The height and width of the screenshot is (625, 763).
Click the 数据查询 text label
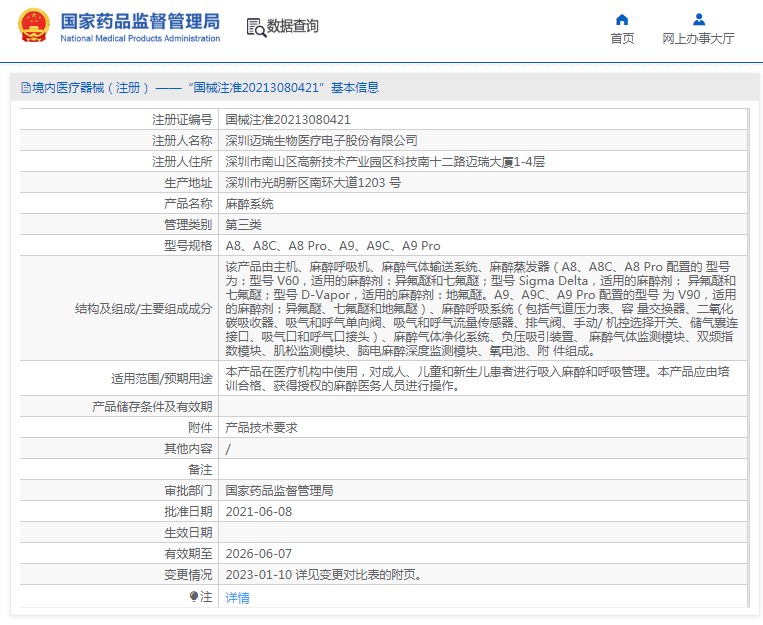tap(292, 27)
